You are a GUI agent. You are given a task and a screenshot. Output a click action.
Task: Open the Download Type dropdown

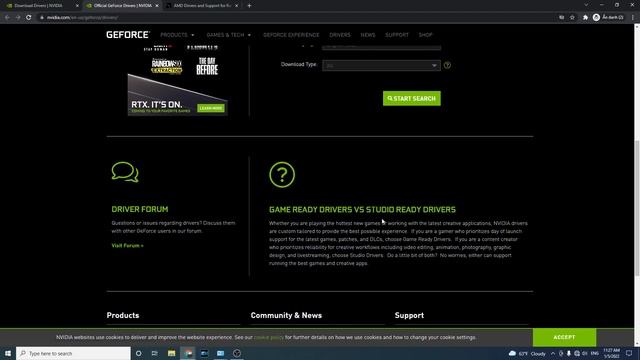(381, 65)
